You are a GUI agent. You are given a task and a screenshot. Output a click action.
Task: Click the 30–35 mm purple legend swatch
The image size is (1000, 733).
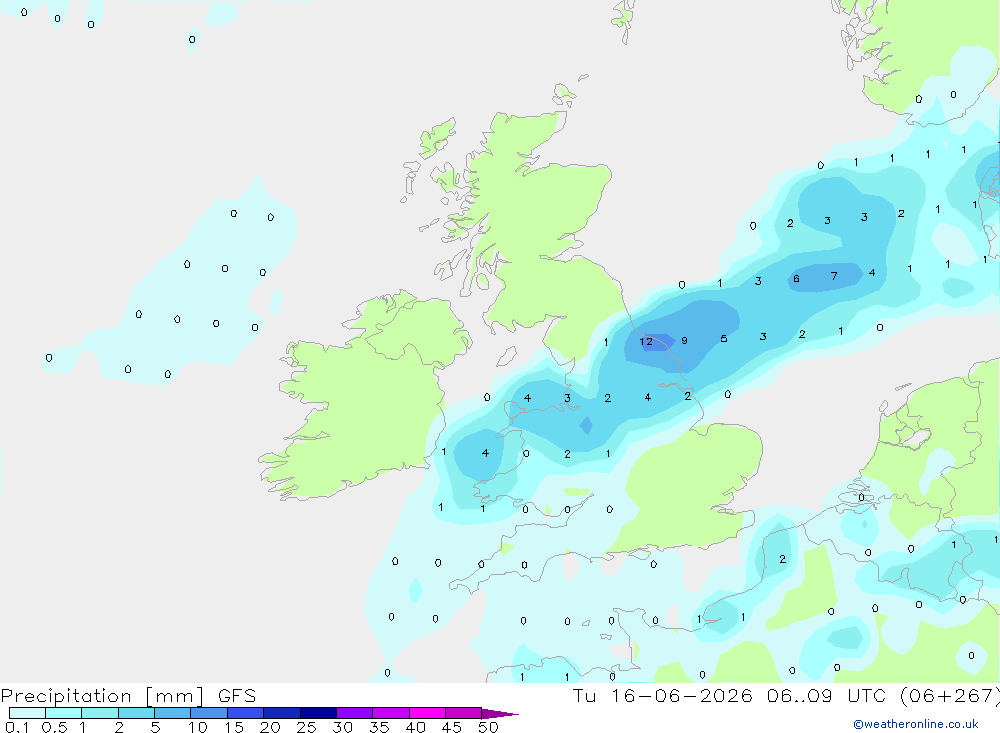(x=355, y=713)
